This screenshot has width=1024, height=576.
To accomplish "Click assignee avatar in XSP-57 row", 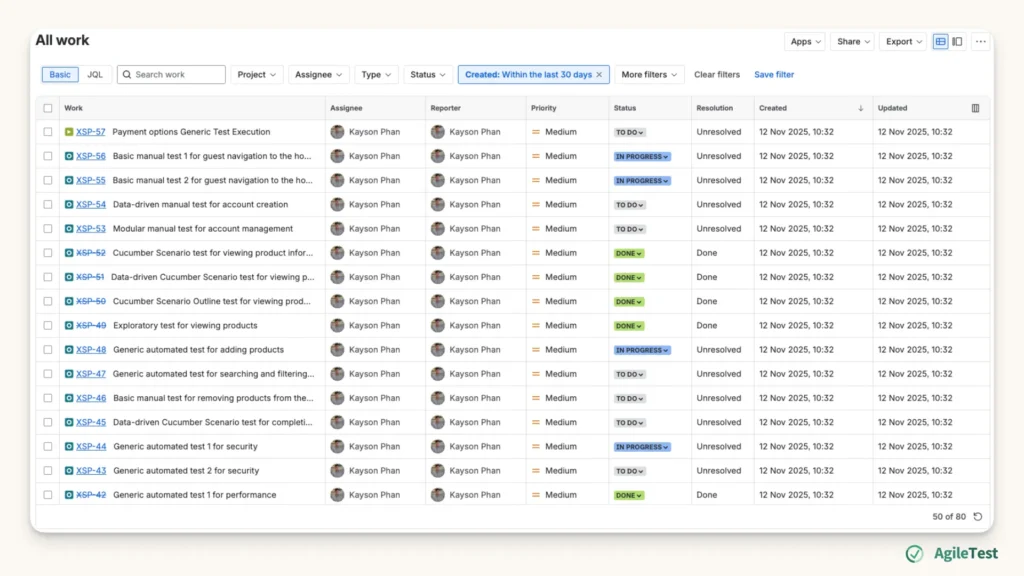I will (x=337, y=132).
